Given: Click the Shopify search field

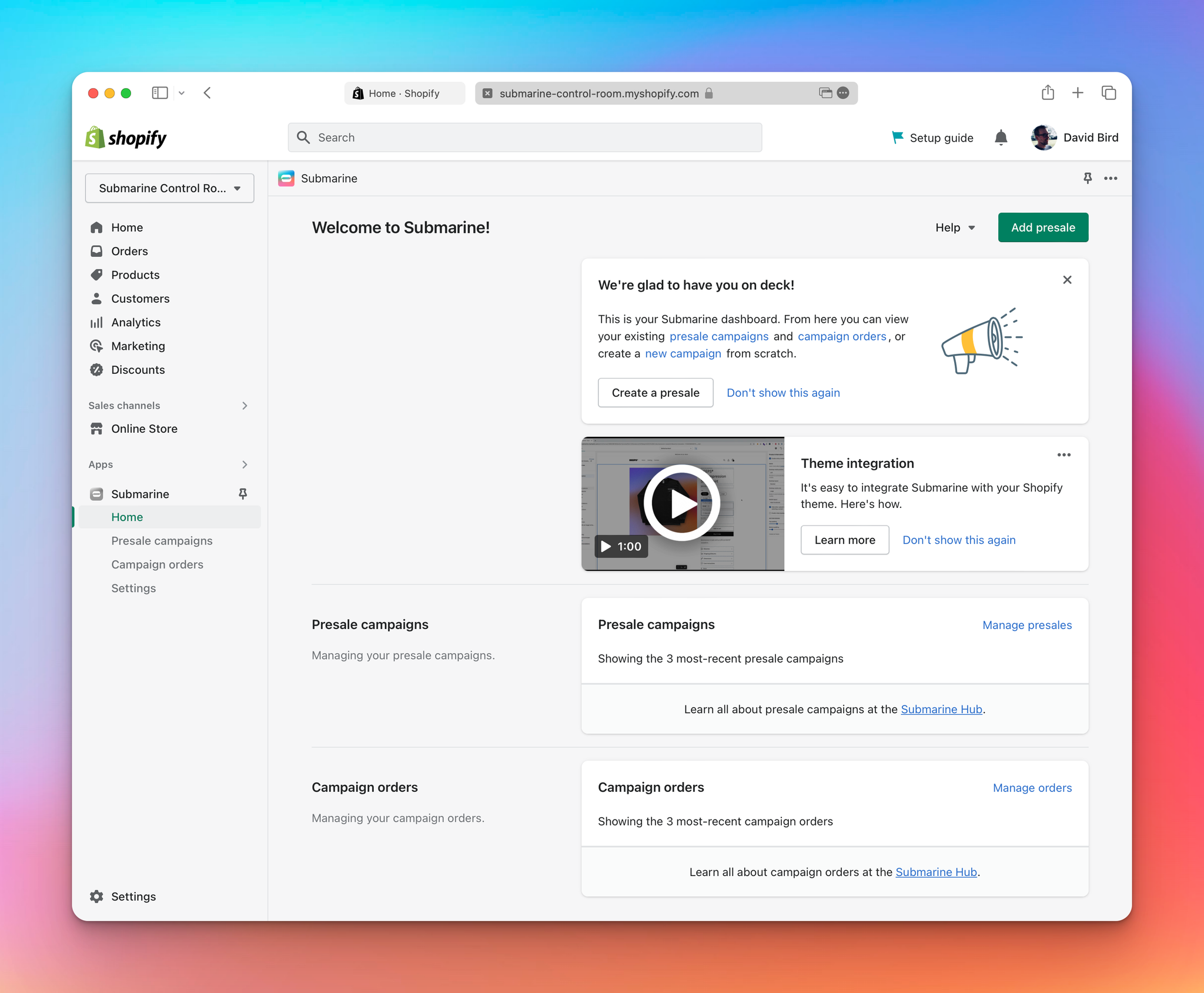Looking at the screenshot, I should click(525, 137).
